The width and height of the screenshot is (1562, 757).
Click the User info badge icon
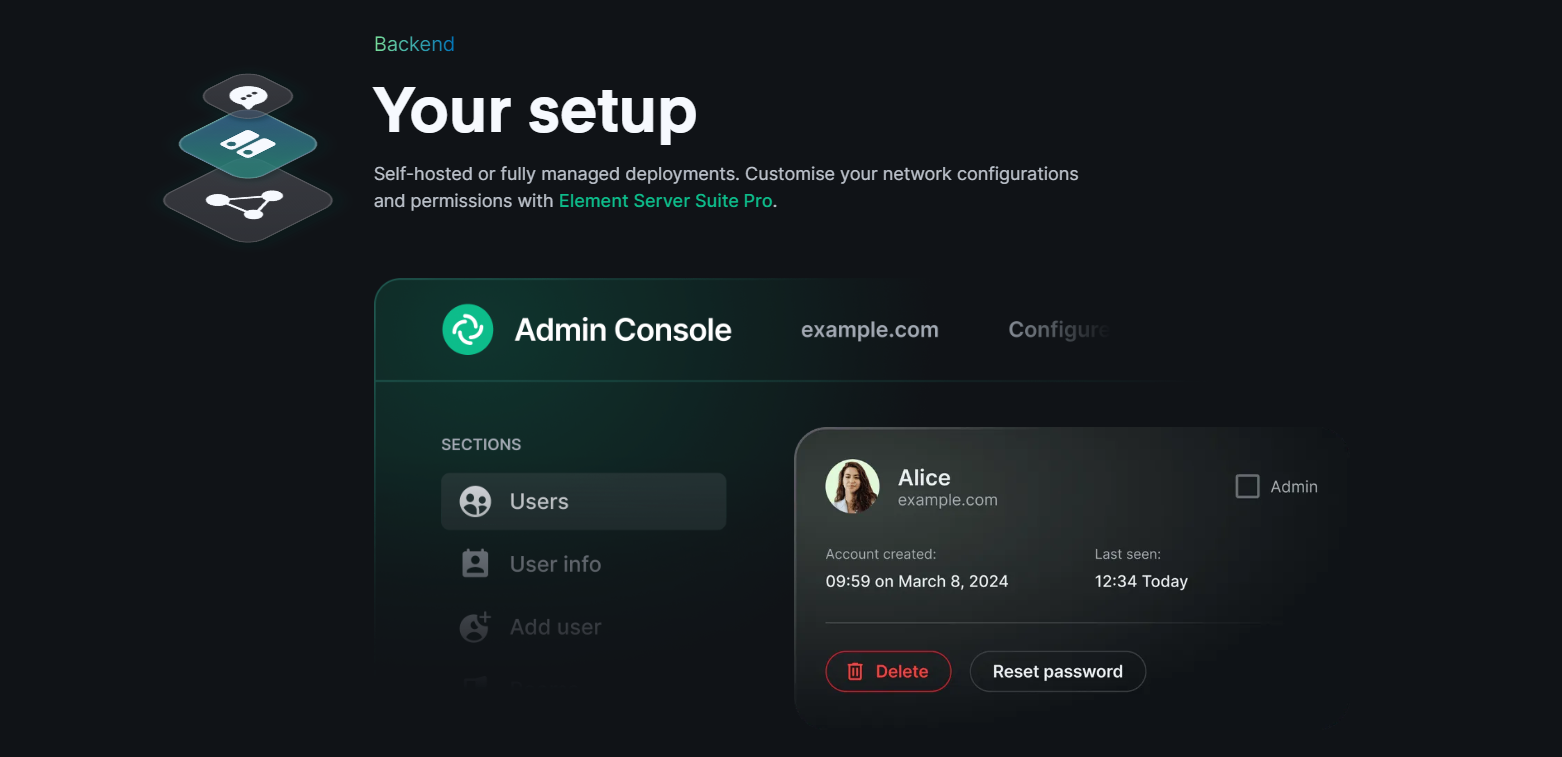click(x=475, y=564)
